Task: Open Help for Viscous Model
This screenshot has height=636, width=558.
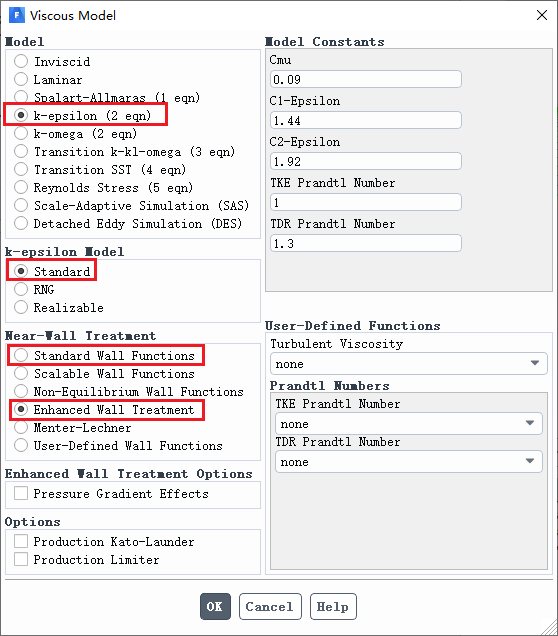Action: coord(333,606)
